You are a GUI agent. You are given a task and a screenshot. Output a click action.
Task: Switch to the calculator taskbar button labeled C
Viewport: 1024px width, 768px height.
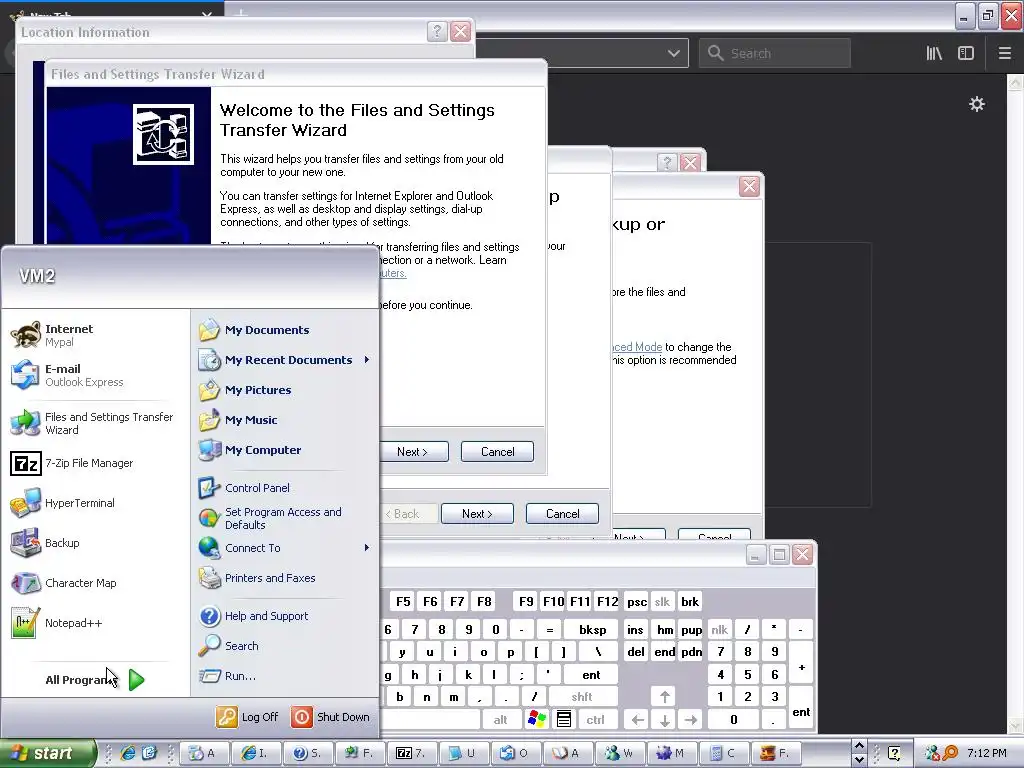[725, 753]
